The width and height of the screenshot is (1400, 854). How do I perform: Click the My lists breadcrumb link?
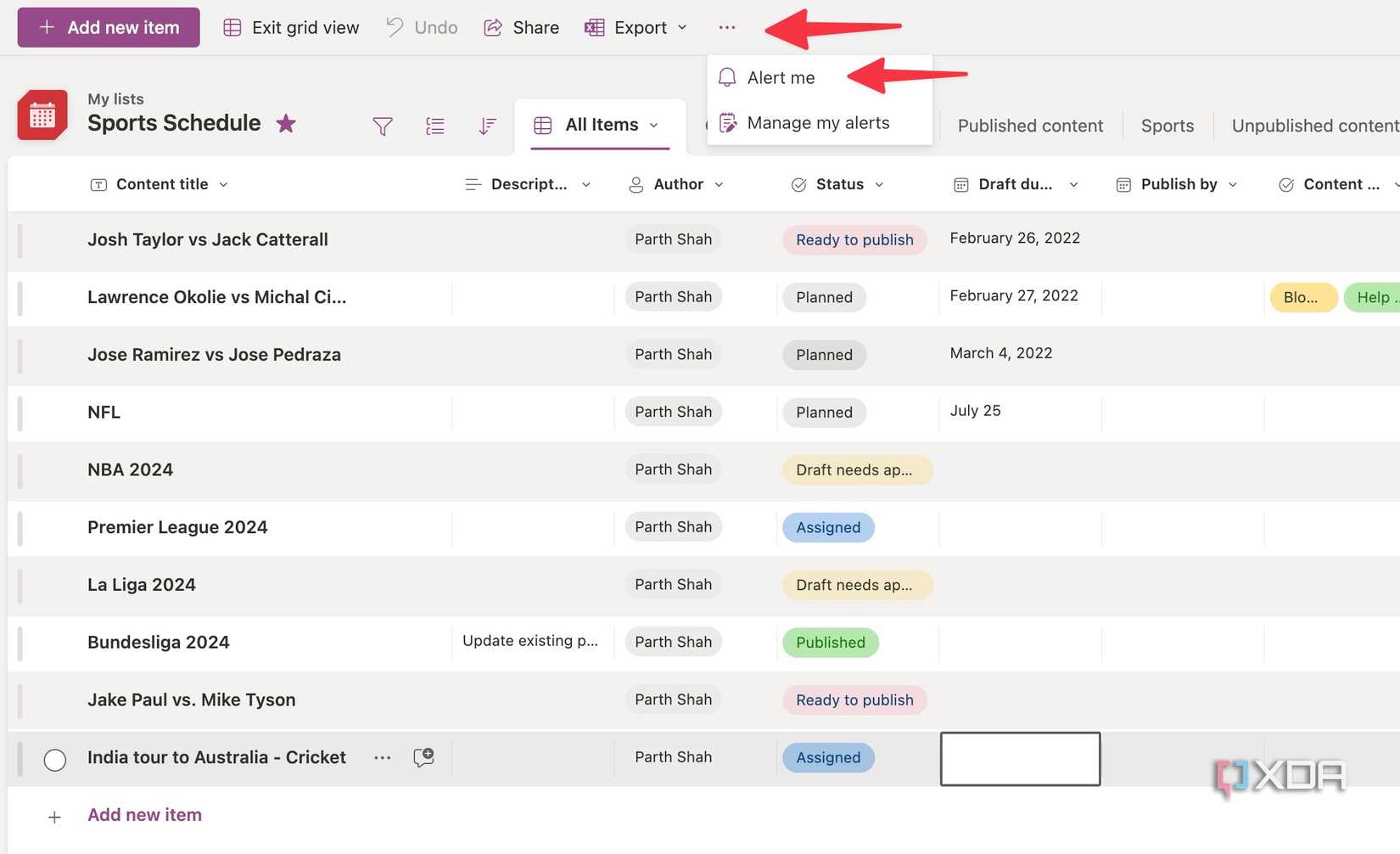point(115,99)
